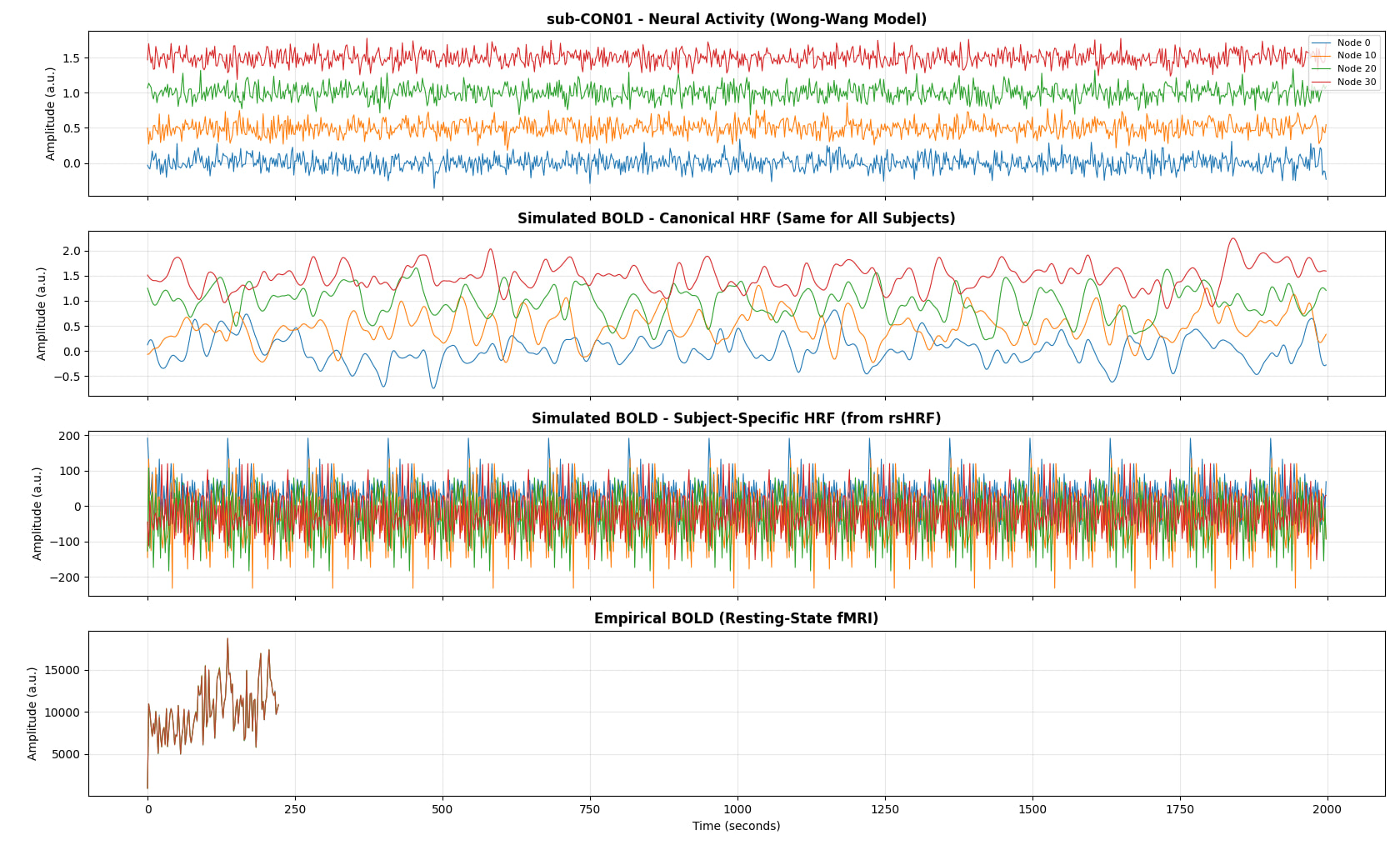This screenshot has height=845, width=1400.
Task: Select the Canonical HRF plot title
Action: click(x=736, y=218)
